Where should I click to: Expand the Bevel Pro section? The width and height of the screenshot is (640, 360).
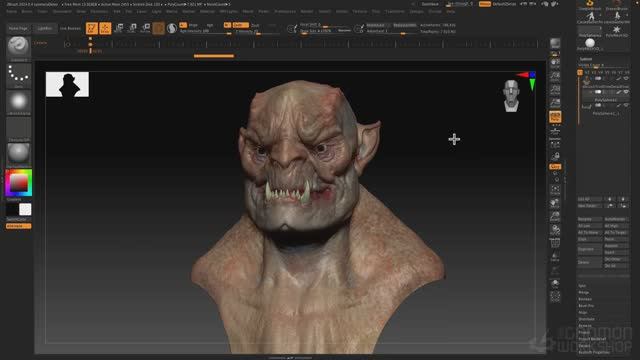click(x=586, y=305)
